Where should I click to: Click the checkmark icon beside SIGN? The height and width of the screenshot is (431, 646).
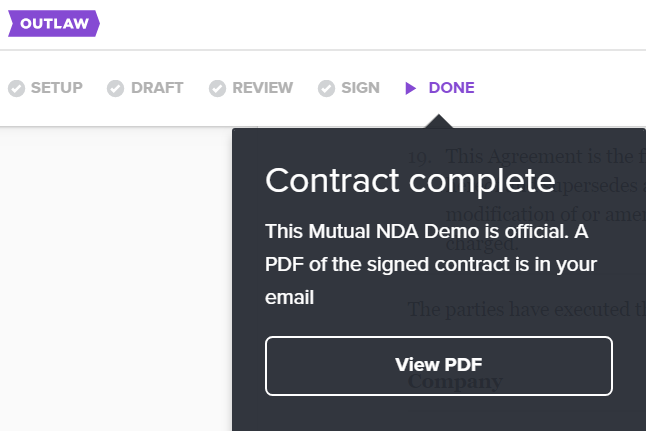[326, 88]
